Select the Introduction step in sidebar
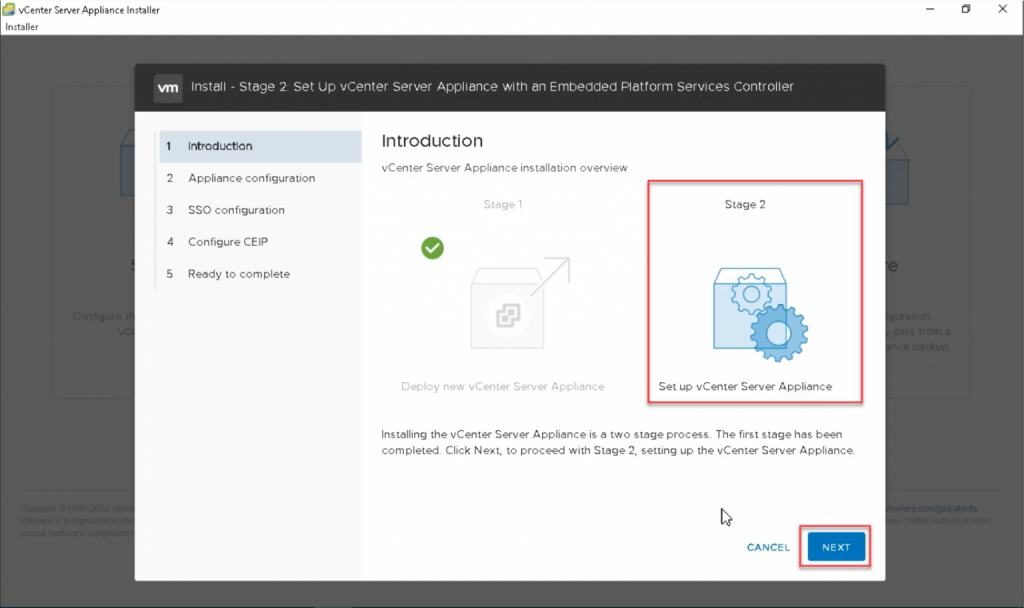1024x608 pixels. [260, 146]
